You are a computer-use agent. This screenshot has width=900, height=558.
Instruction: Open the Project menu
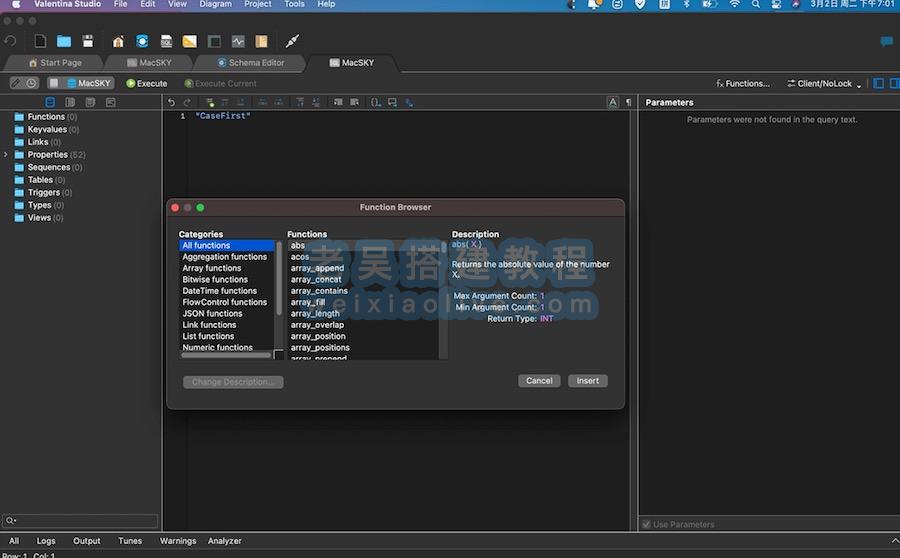tap(258, 4)
